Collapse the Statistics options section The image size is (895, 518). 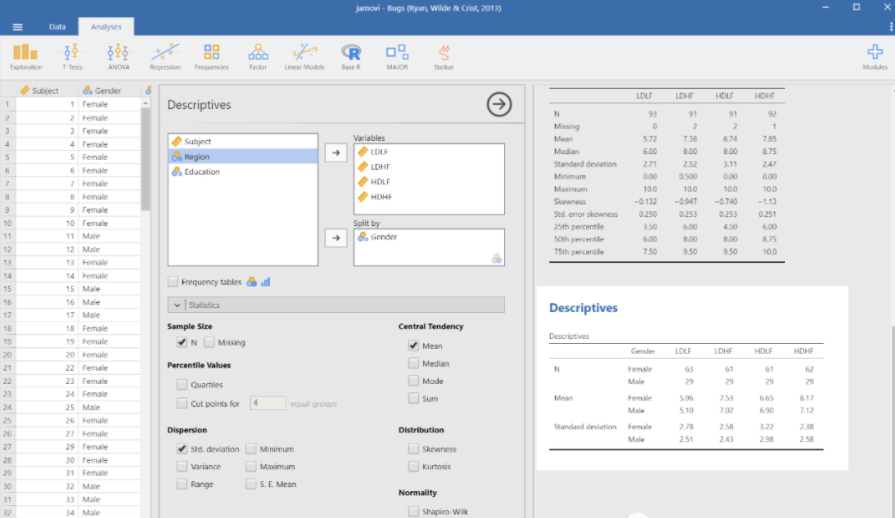pyautogui.click(x=177, y=305)
